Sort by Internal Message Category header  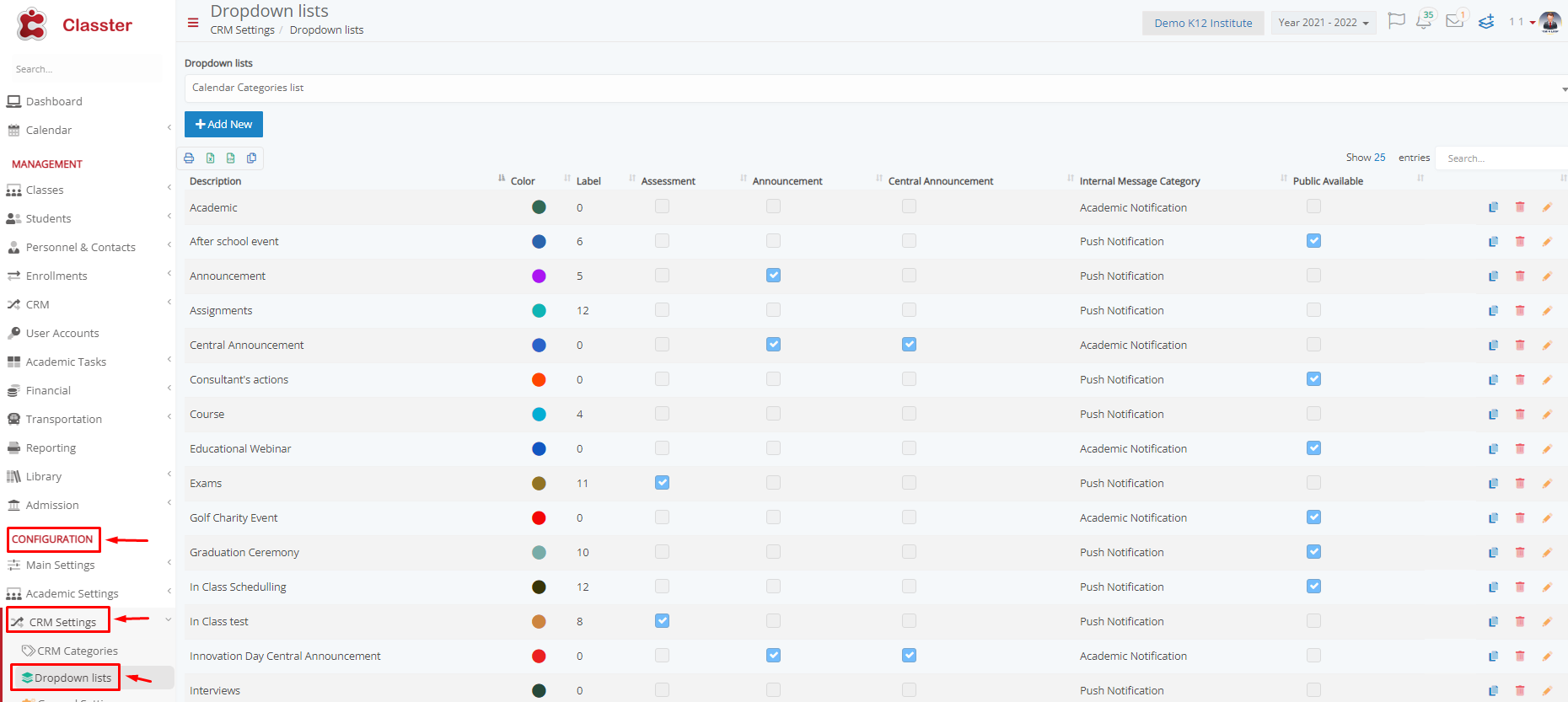[1140, 181]
